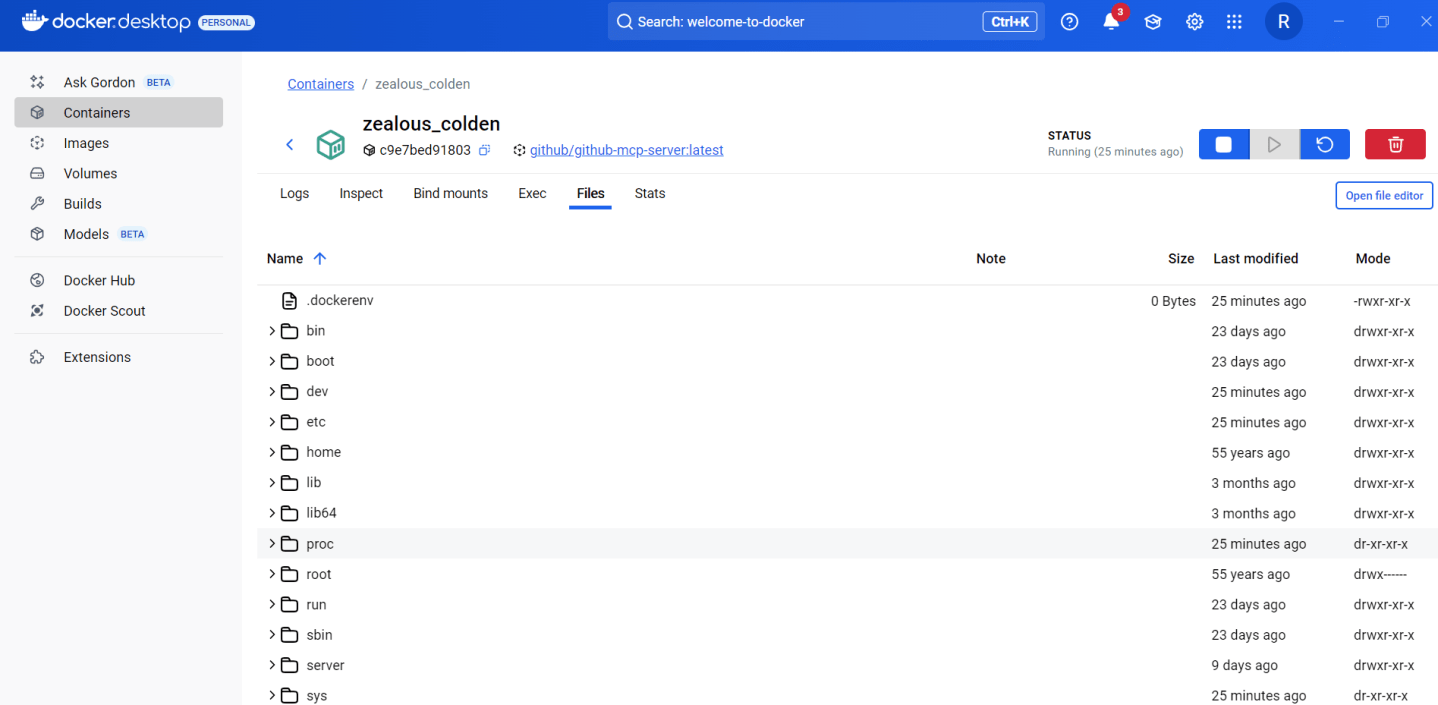1438x705 pixels.
Task: Stop the zealous_colden container
Action: pos(1223,143)
